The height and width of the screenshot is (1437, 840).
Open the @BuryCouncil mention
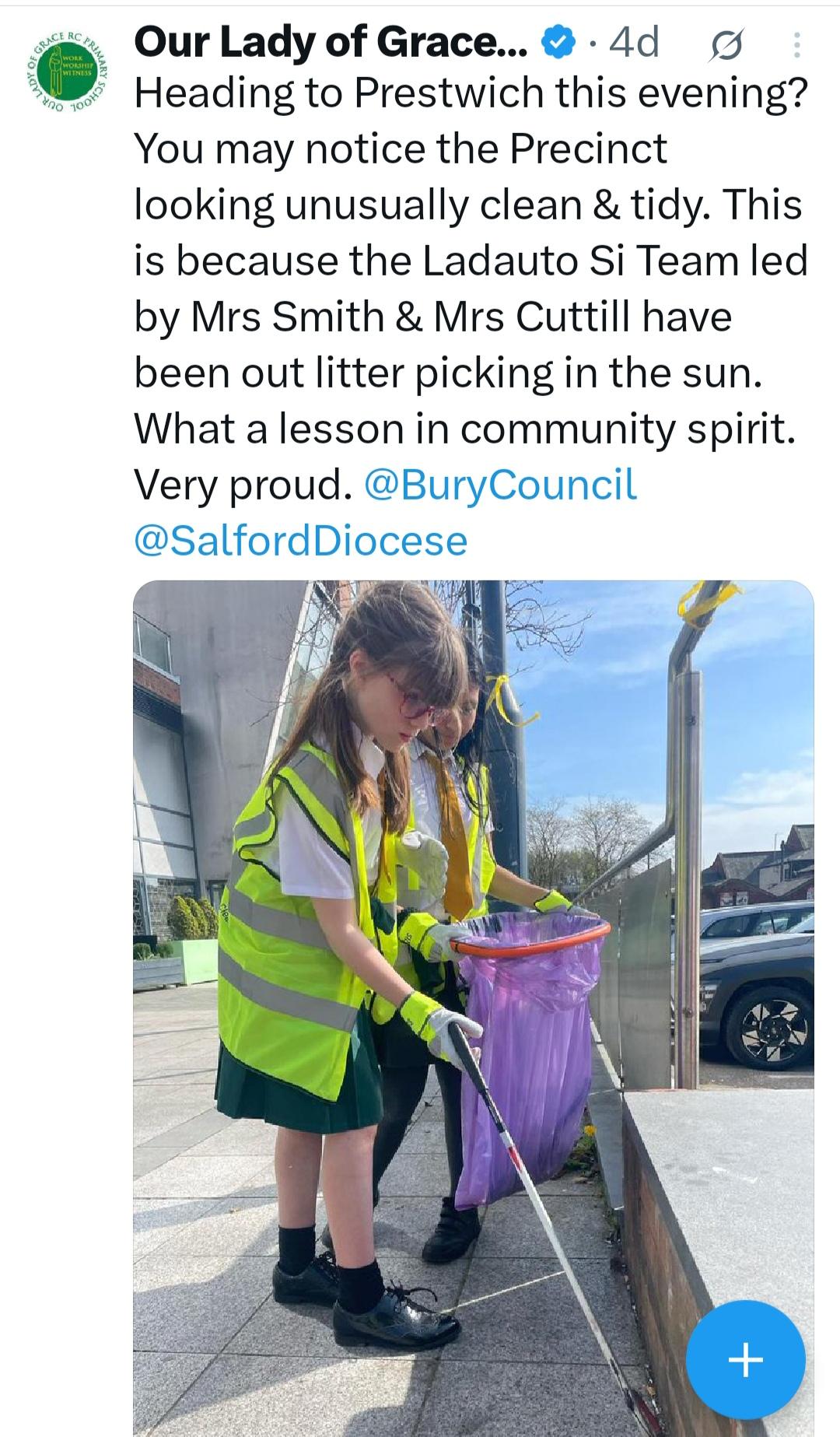[x=500, y=485]
